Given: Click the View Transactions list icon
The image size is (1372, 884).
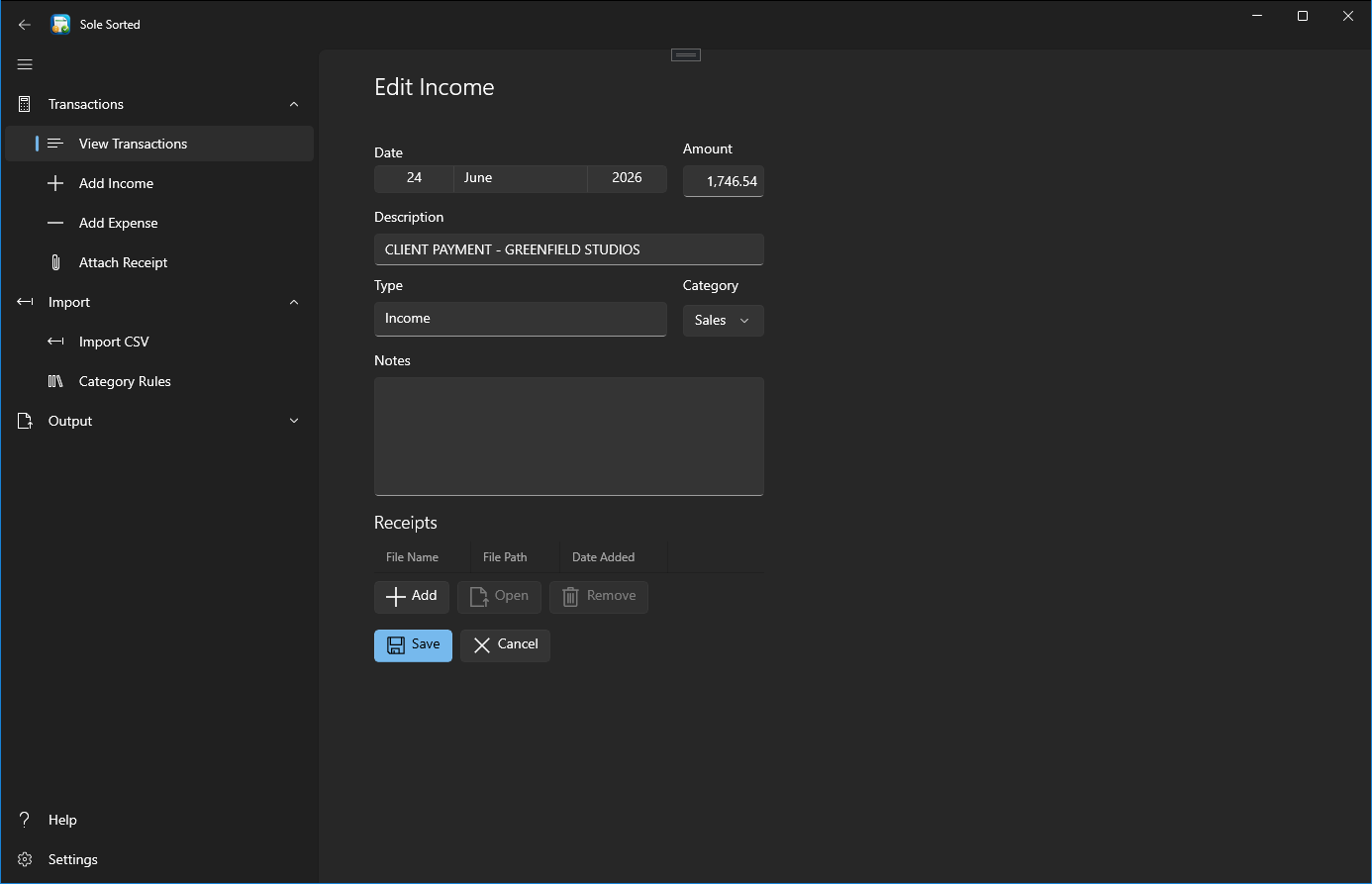Looking at the screenshot, I should (x=55, y=144).
